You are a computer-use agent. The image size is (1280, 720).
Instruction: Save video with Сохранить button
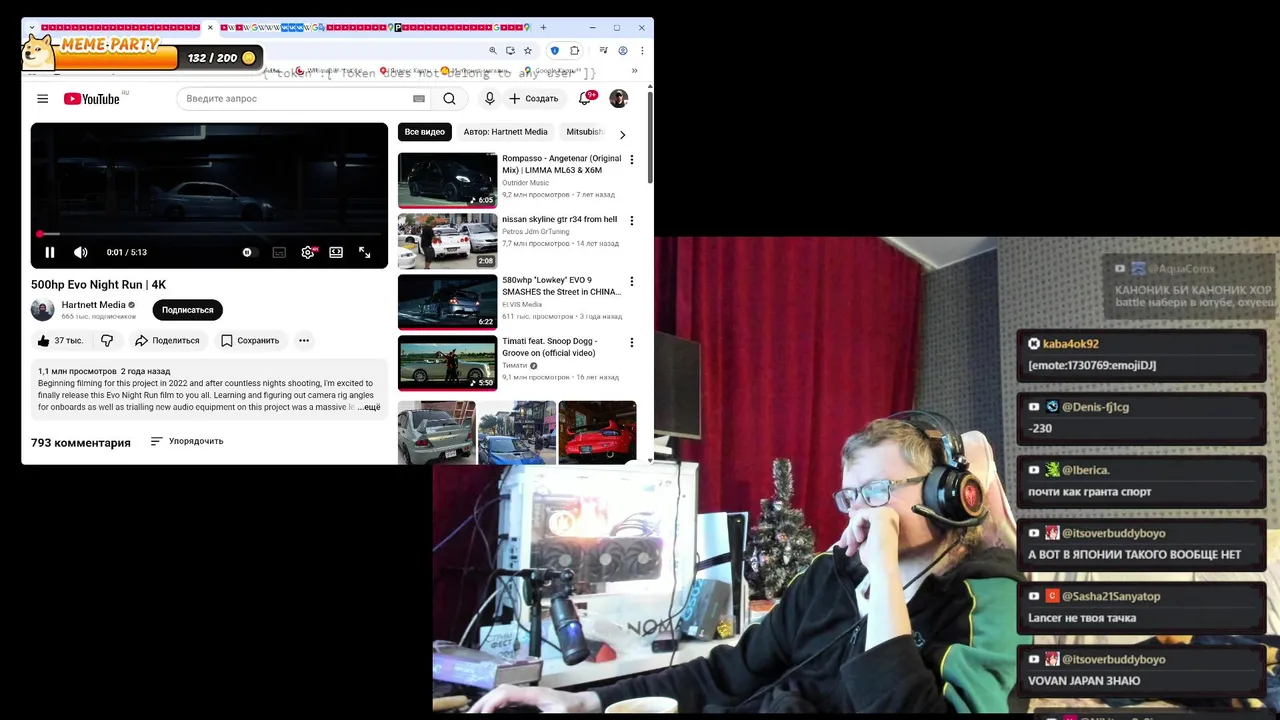tap(250, 340)
